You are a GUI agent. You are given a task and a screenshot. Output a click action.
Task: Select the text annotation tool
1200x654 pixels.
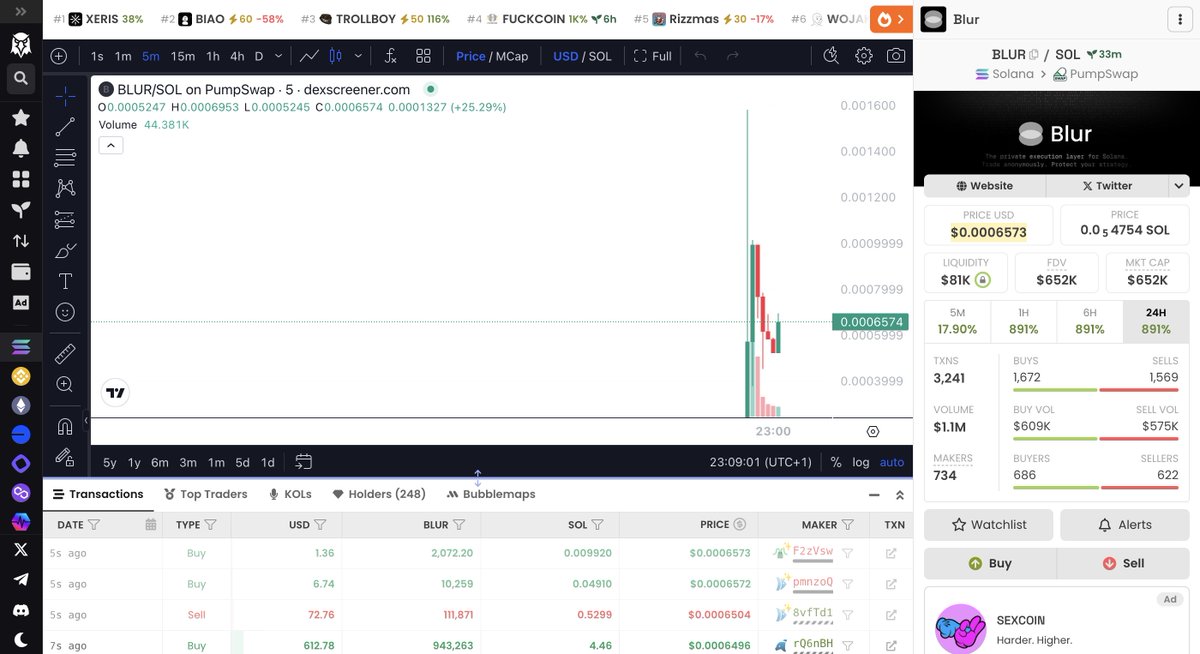point(65,281)
